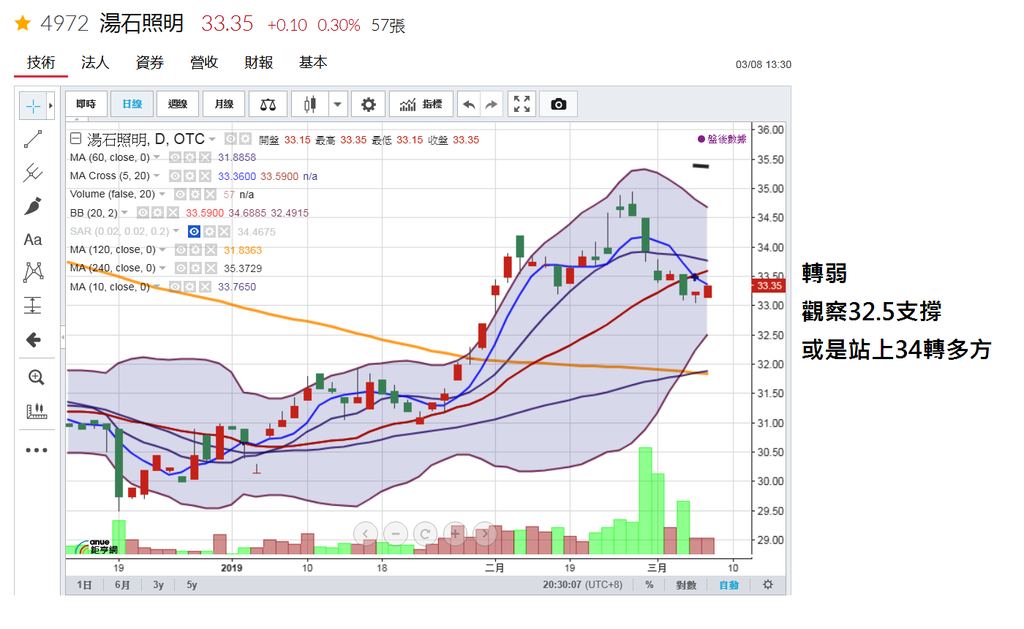The image size is (1024, 629).
Task: Show the hidden SAR indicator
Action: point(195,231)
